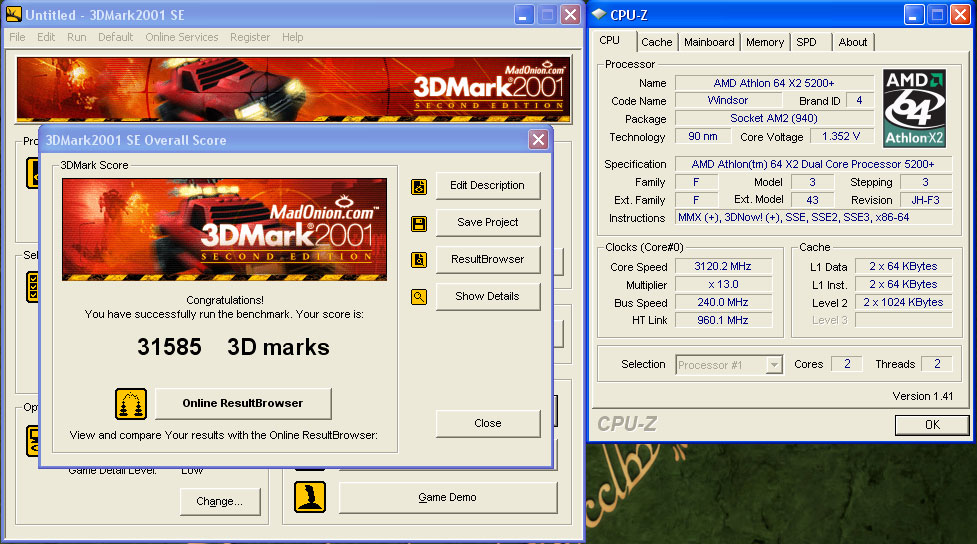Open the Default menu
Image resolution: width=977 pixels, height=544 pixels.
click(115, 37)
